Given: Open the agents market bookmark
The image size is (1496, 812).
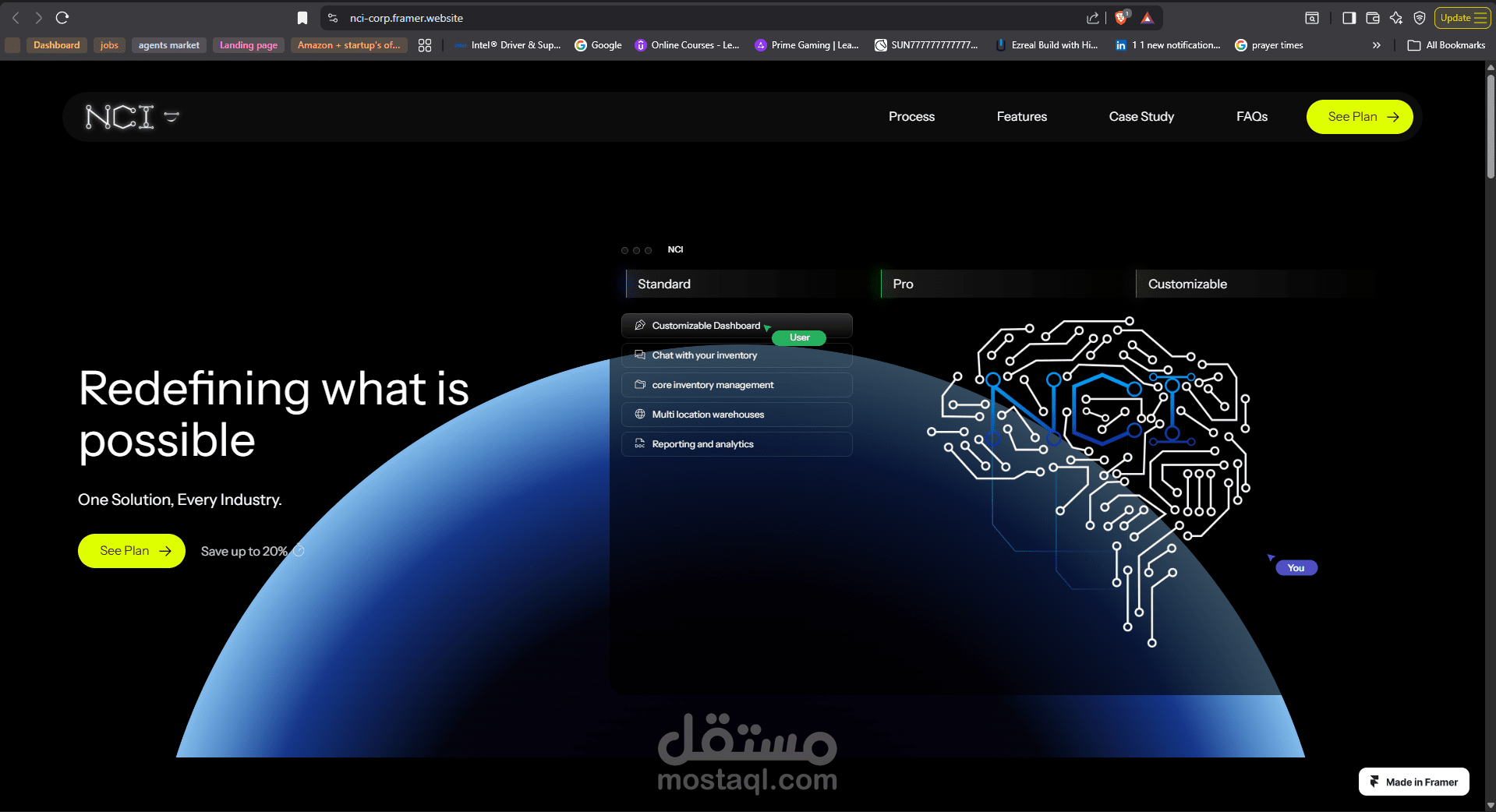Looking at the screenshot, I should click(168, 45).
